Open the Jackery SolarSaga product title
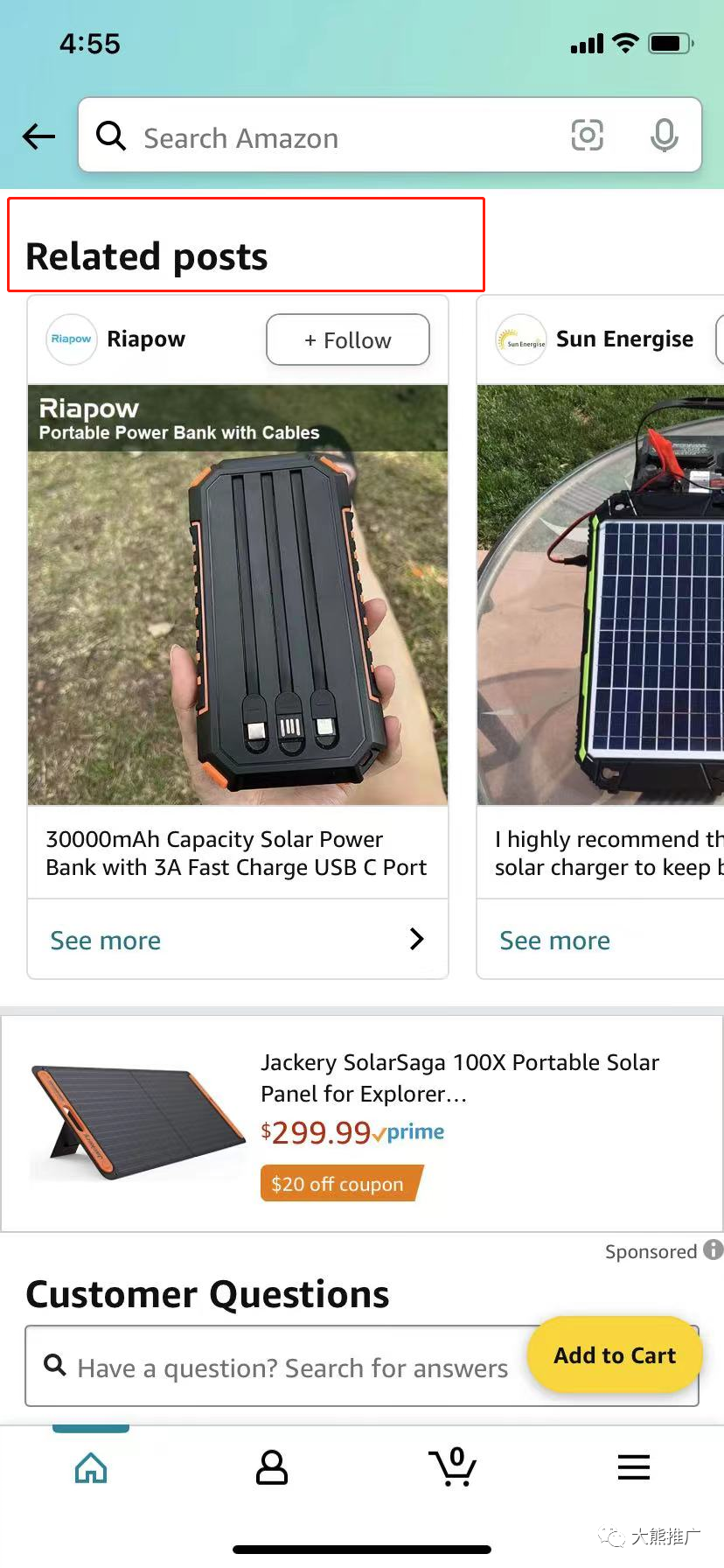 [x=460, y=1077]
